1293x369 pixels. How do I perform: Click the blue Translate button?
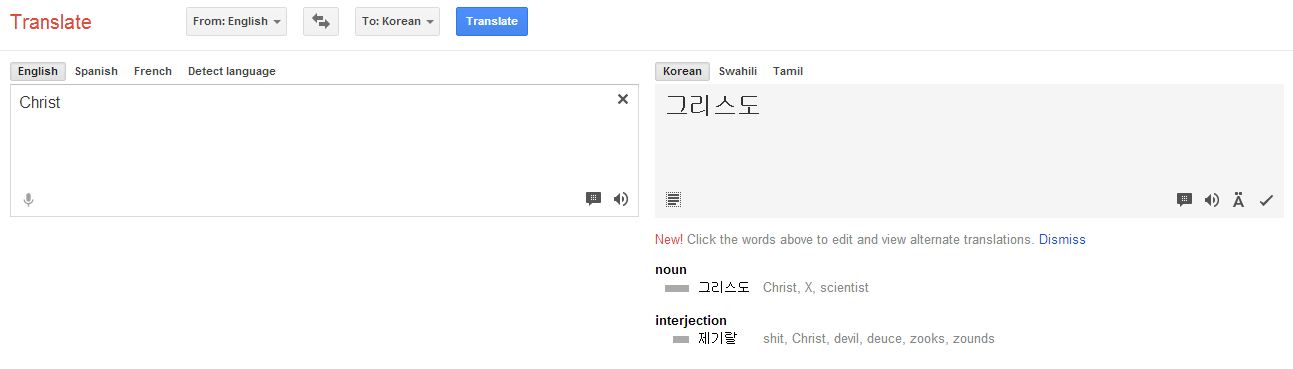492,21
